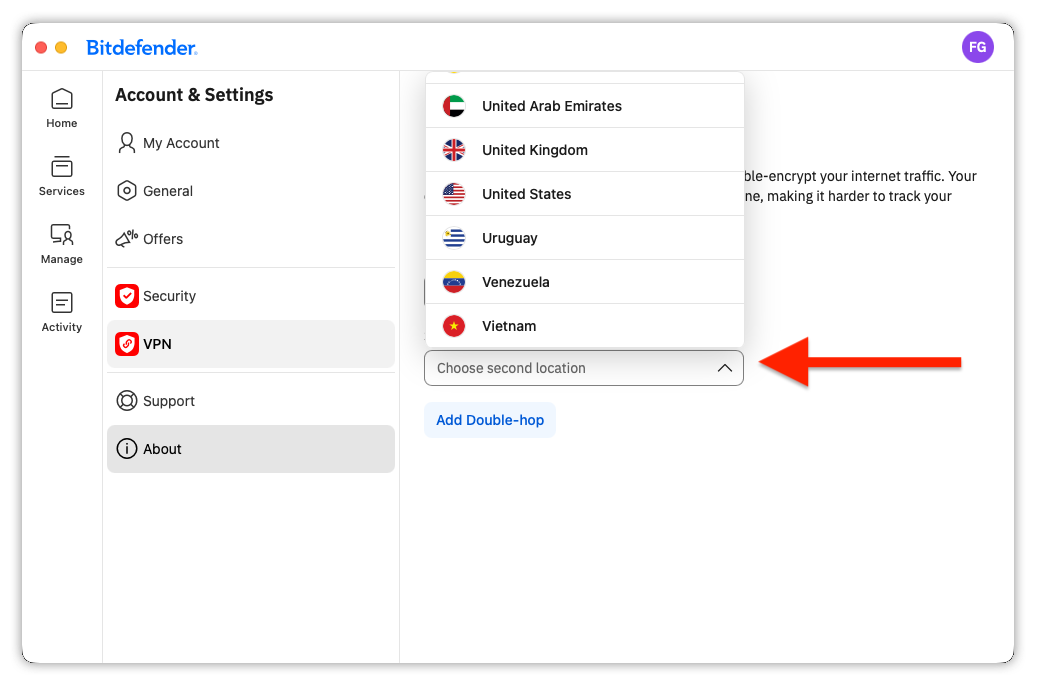
Task: Choose United States from the list
Action: coord(585,194)
